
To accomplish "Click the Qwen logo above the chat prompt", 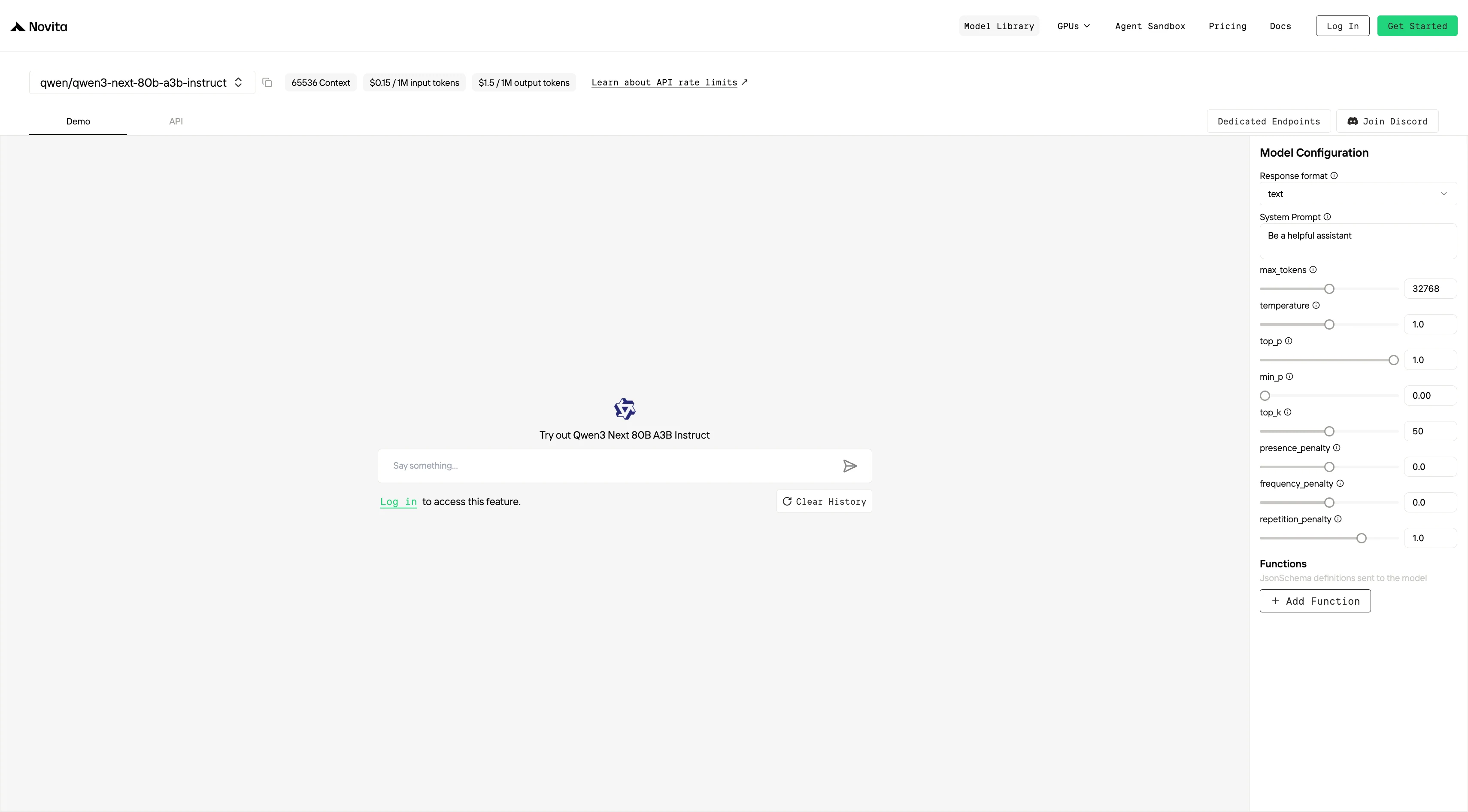I will (625, 409).
